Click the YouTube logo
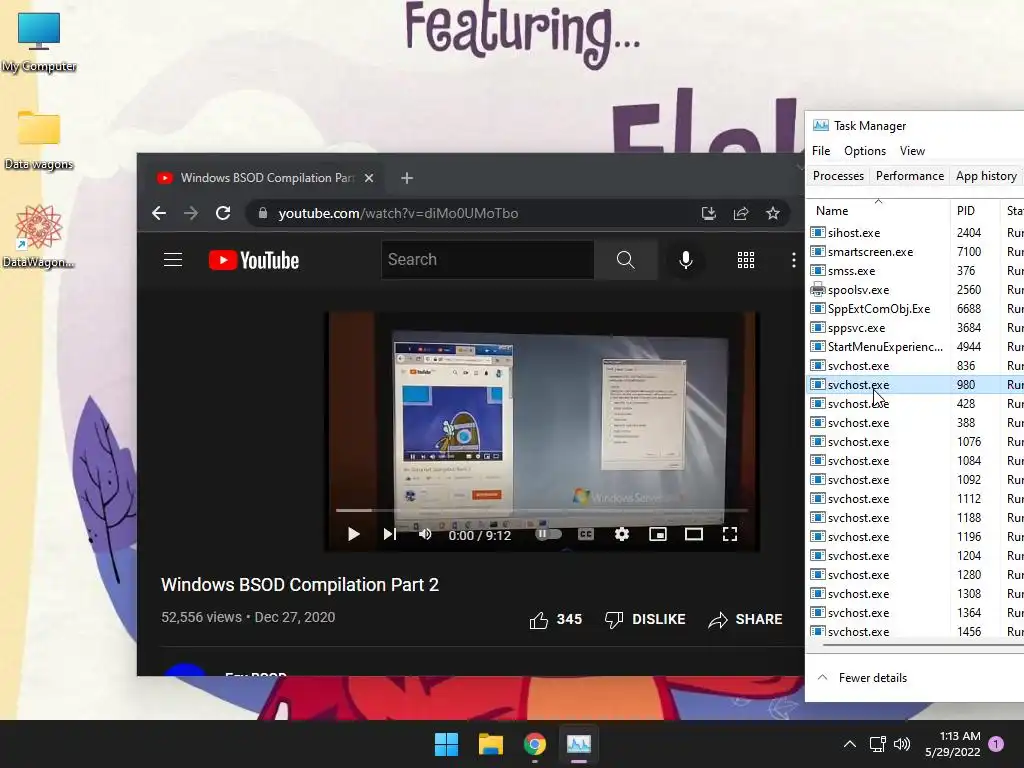This screenshot has width=1024, height=768. point(254,260)
